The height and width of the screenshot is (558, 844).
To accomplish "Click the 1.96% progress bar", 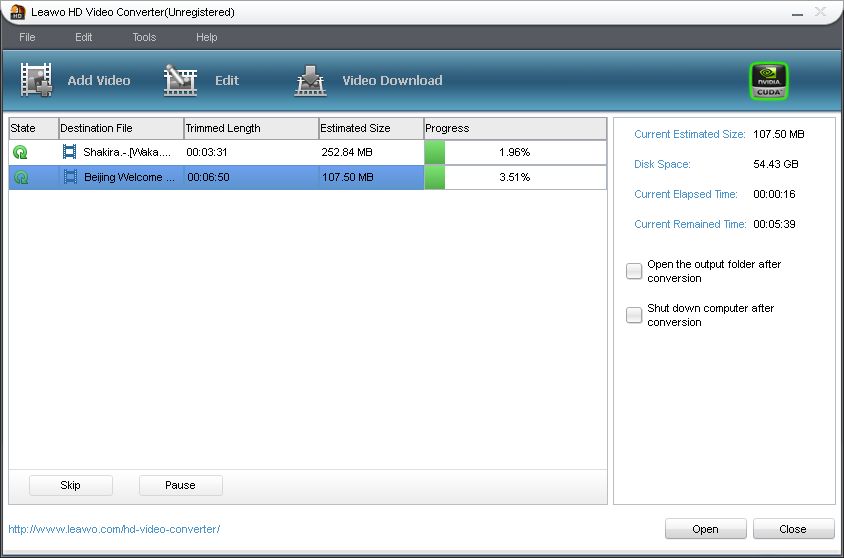I will click(515, 152).
